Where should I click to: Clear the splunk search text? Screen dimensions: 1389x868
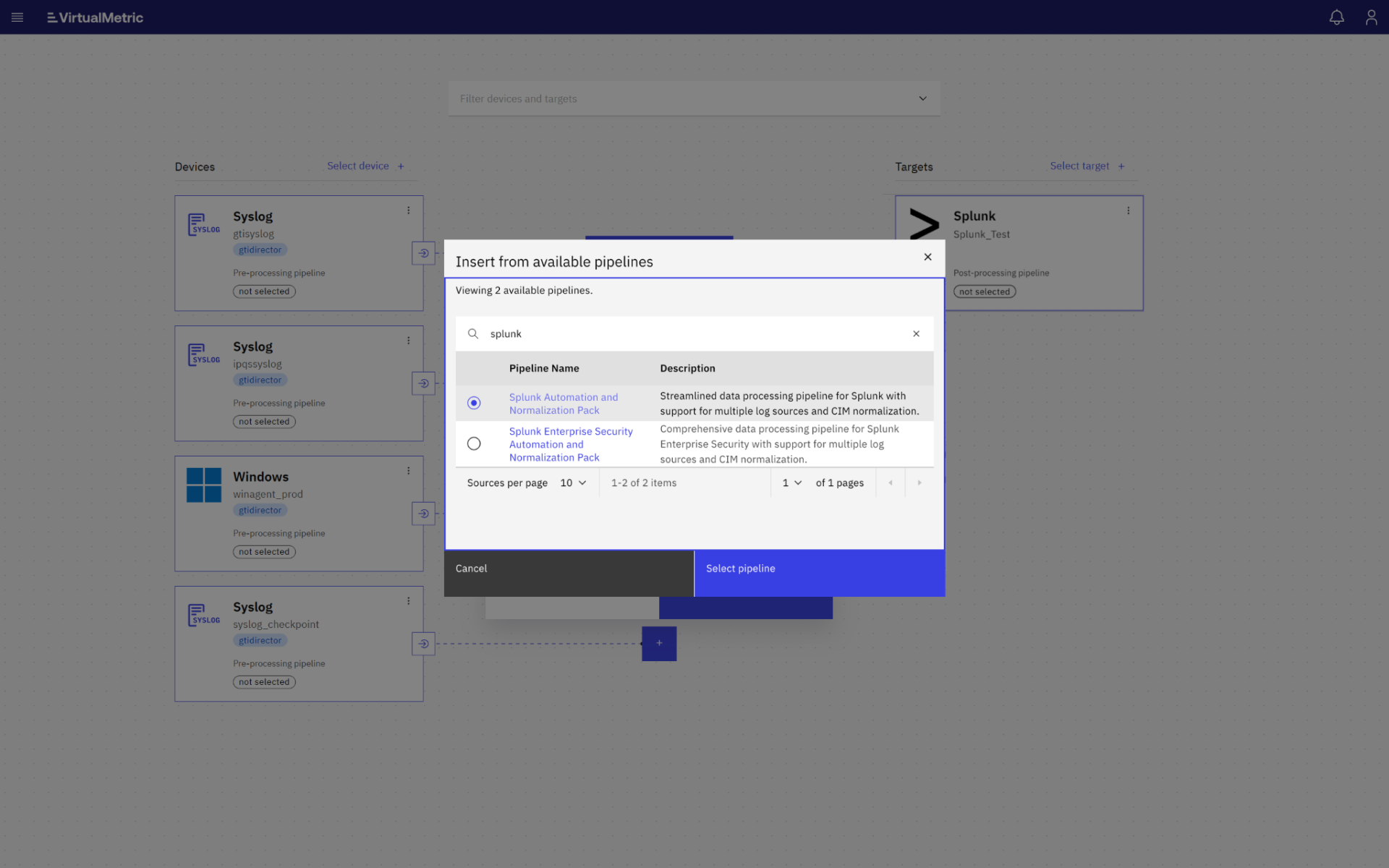tap(916, 333)
